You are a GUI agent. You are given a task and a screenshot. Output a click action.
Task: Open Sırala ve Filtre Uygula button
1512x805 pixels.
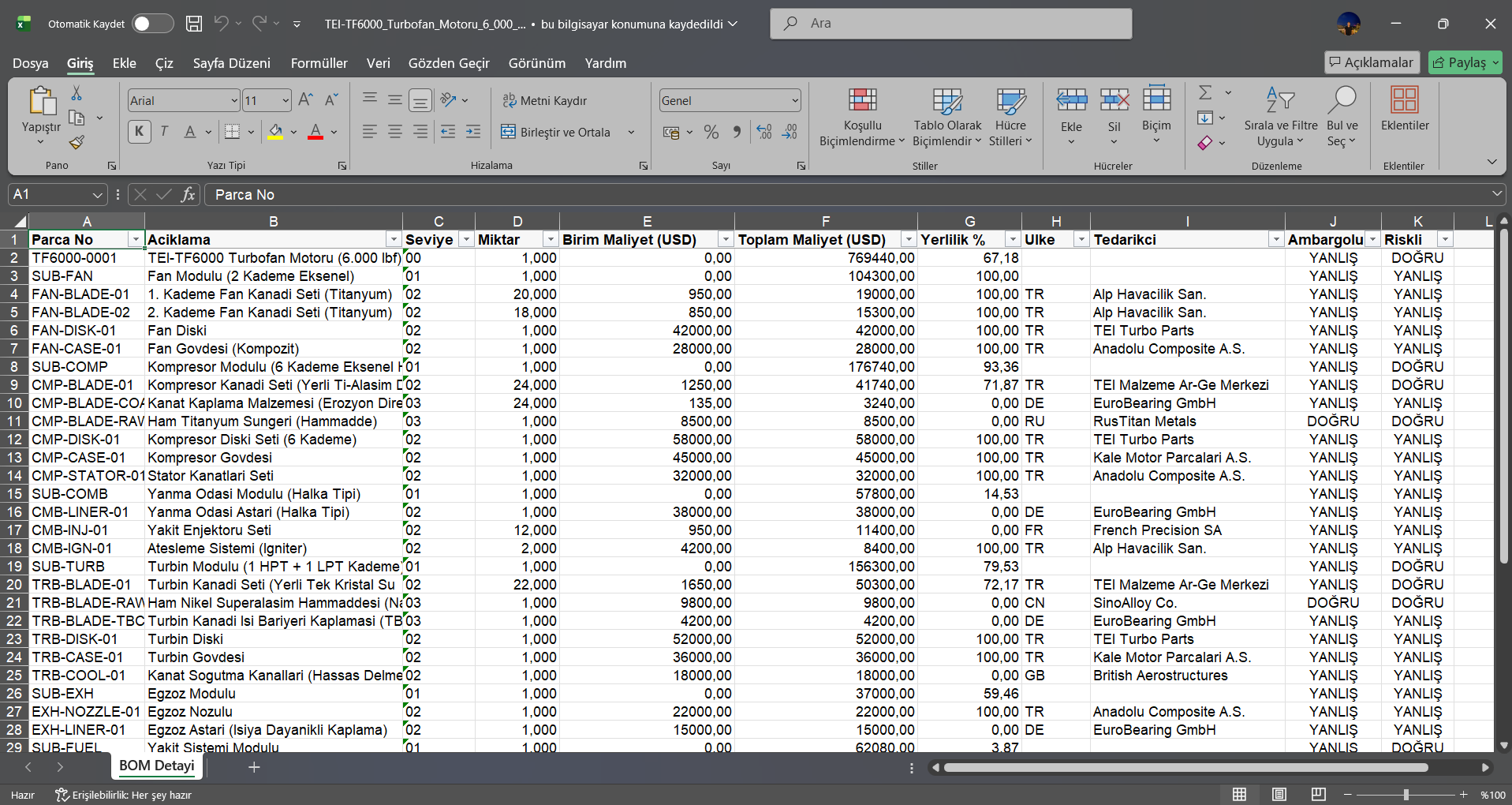click(1280, 117)
